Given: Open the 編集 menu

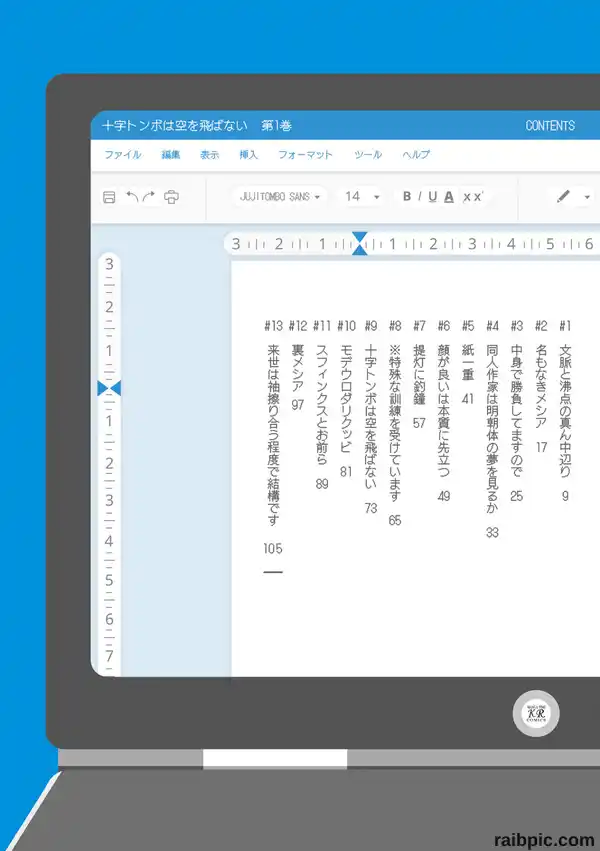Looking at the screenshot, I should click(x=171, y=155).
